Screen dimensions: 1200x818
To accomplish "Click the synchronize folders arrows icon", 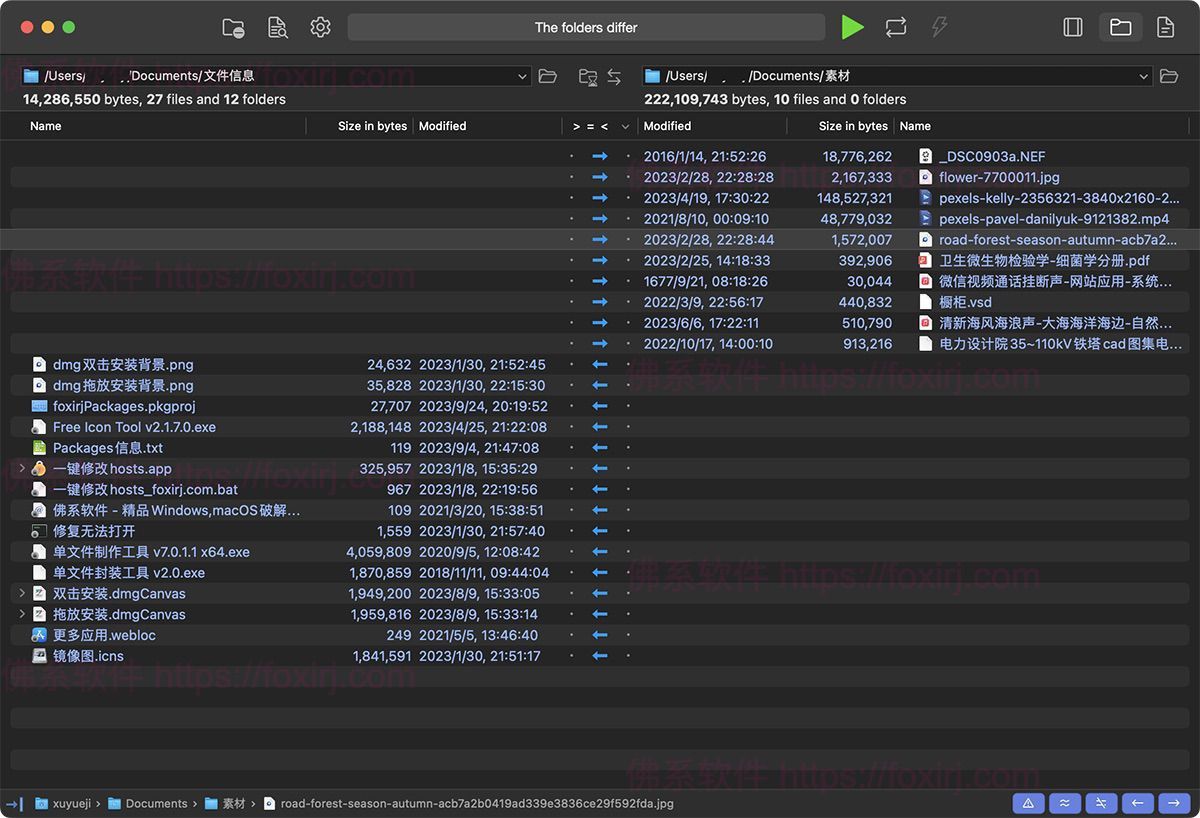I will coord(896,28).
